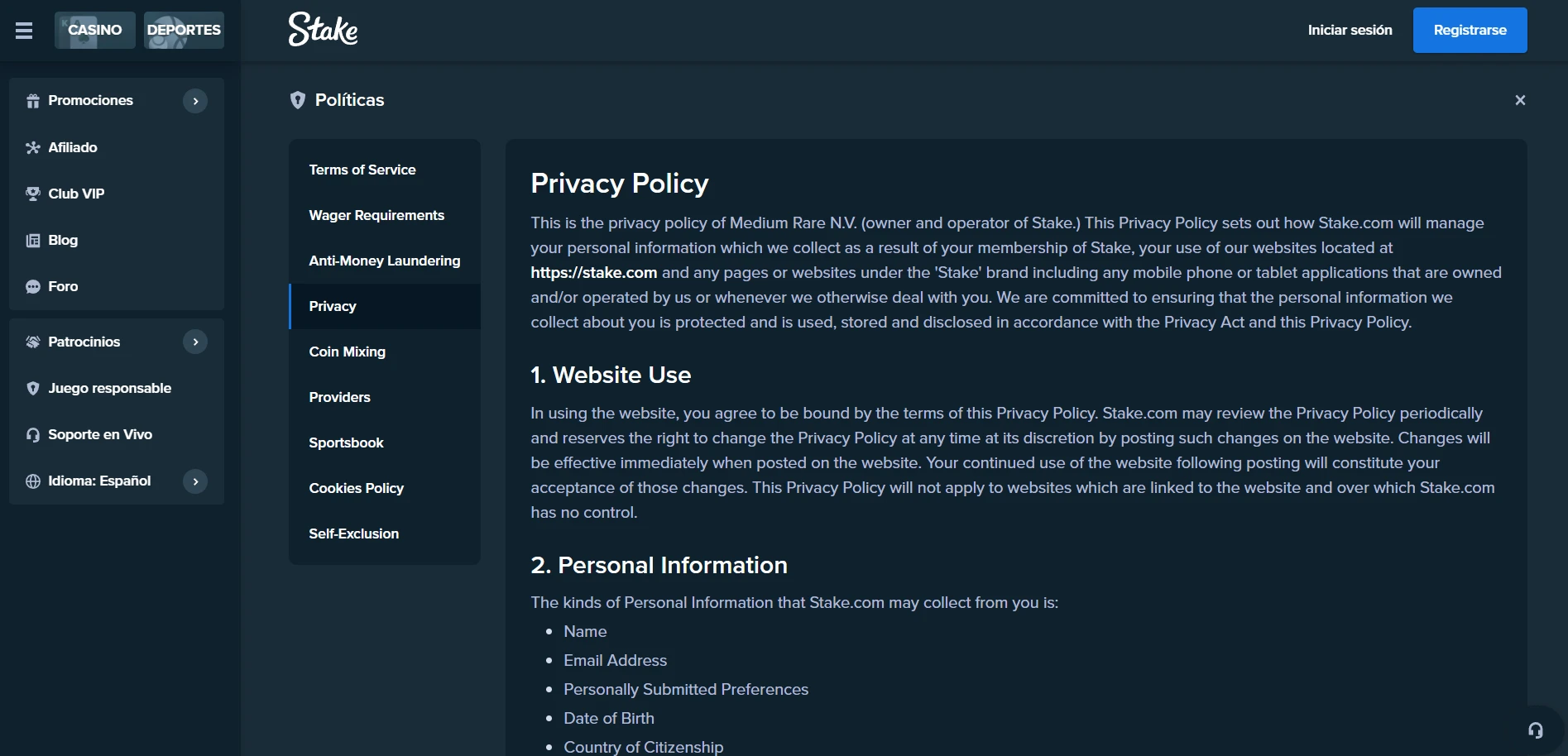
Task: Click the Stake logo
Action: pyautogui.click(x=323, y=30)
